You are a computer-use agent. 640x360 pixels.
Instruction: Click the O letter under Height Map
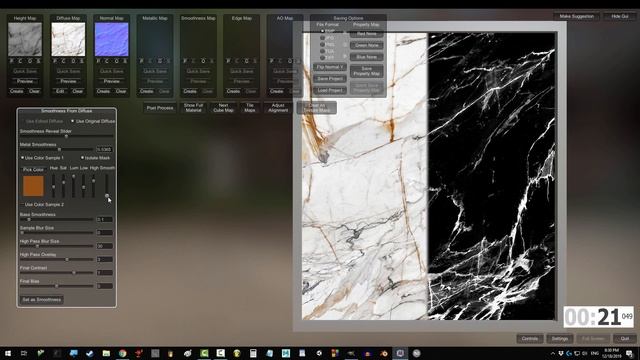[x=29, y=61]
